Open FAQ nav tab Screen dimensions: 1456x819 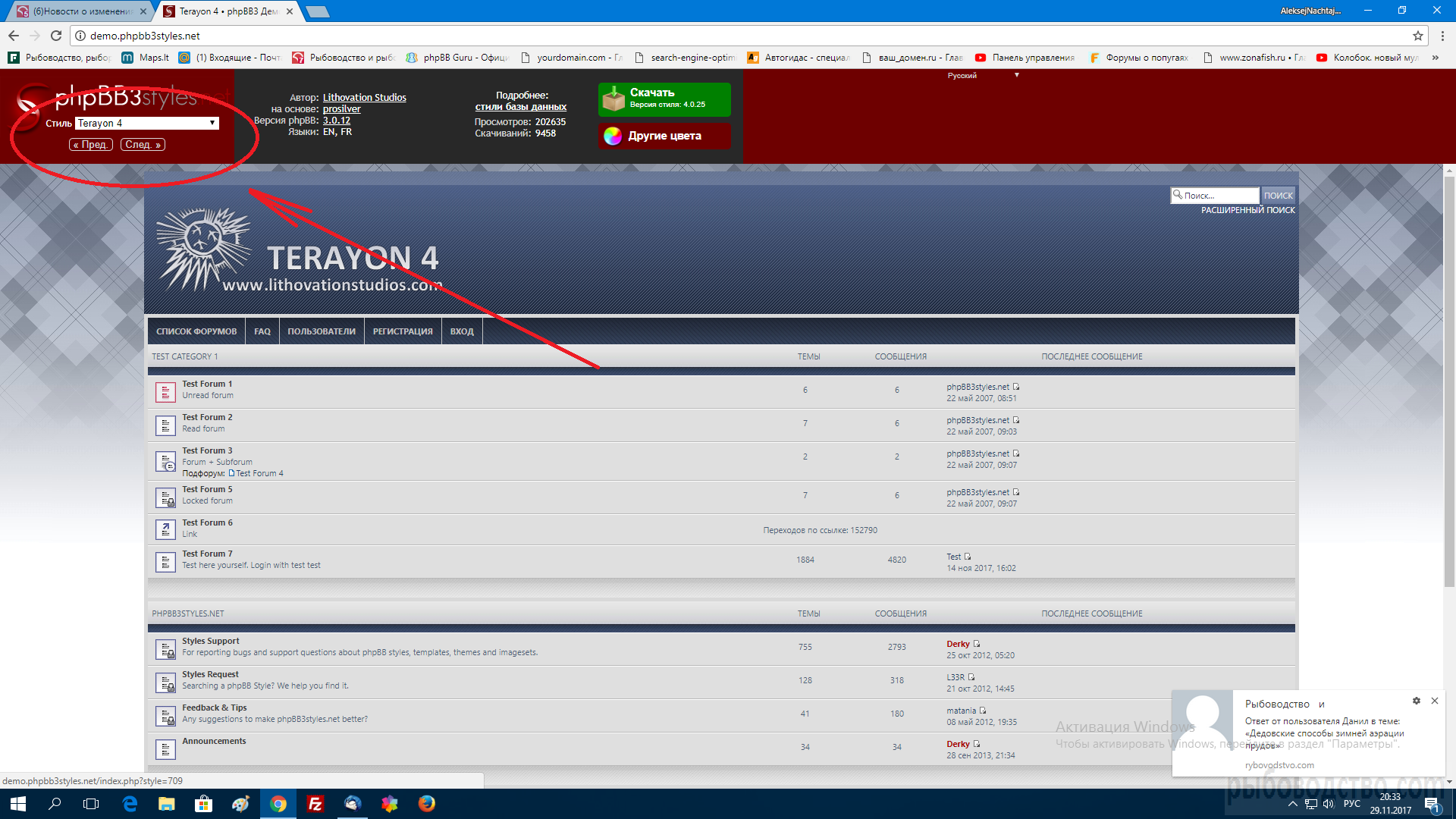262,331
